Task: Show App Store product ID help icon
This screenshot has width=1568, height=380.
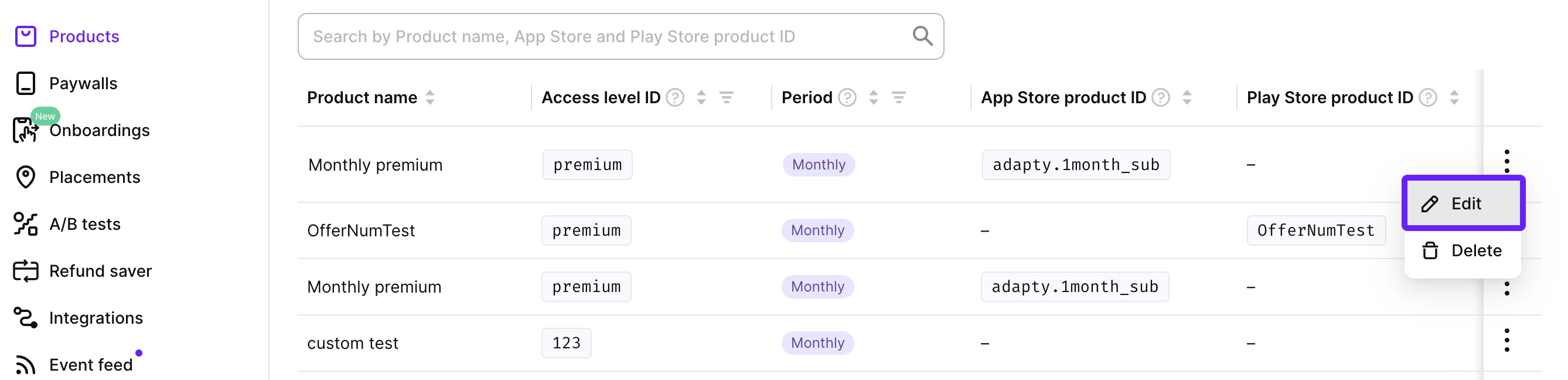Action: [1160, 97]
